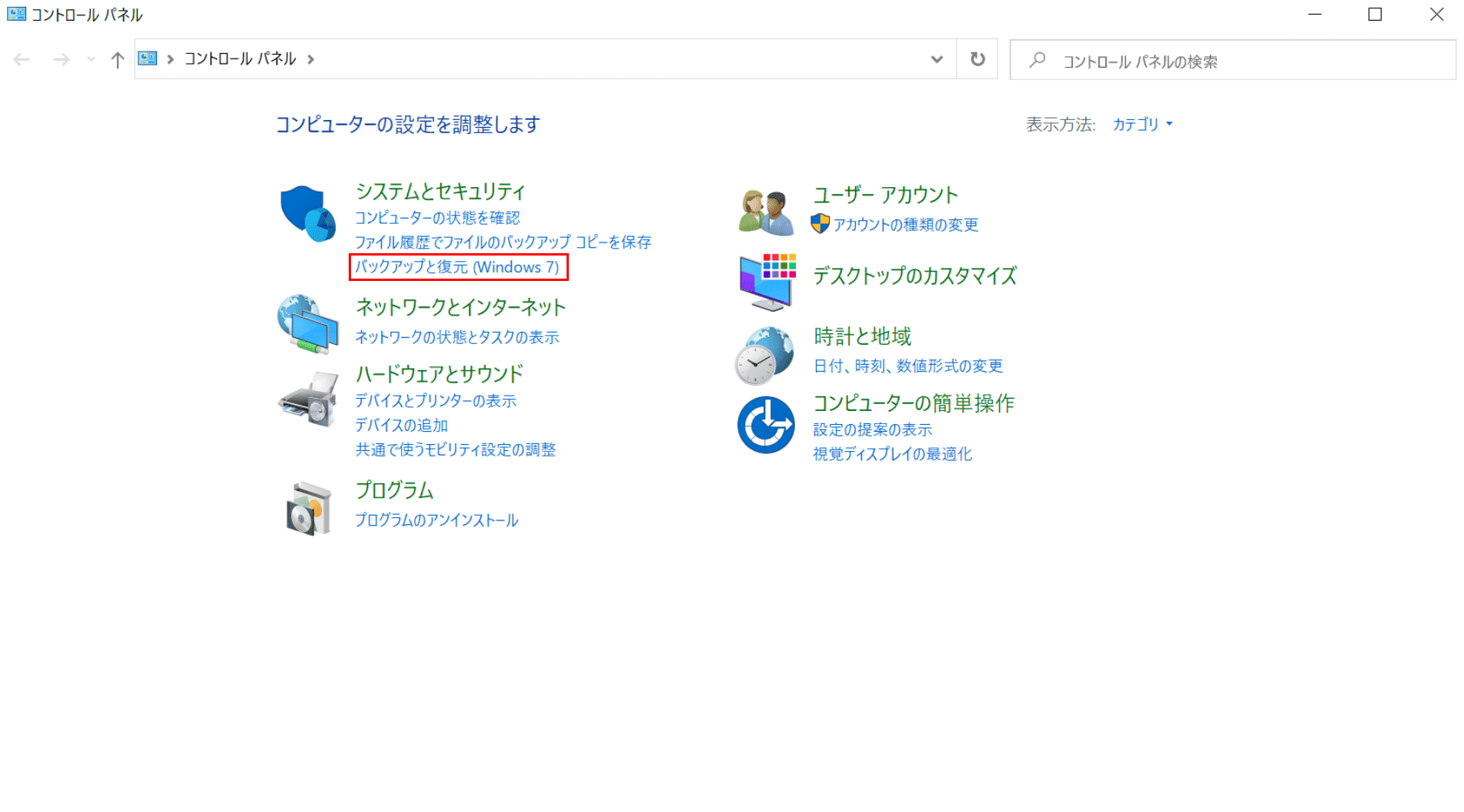Click アカウントの種類の変更 link
Screen dimensions: 1464x812
906,225
